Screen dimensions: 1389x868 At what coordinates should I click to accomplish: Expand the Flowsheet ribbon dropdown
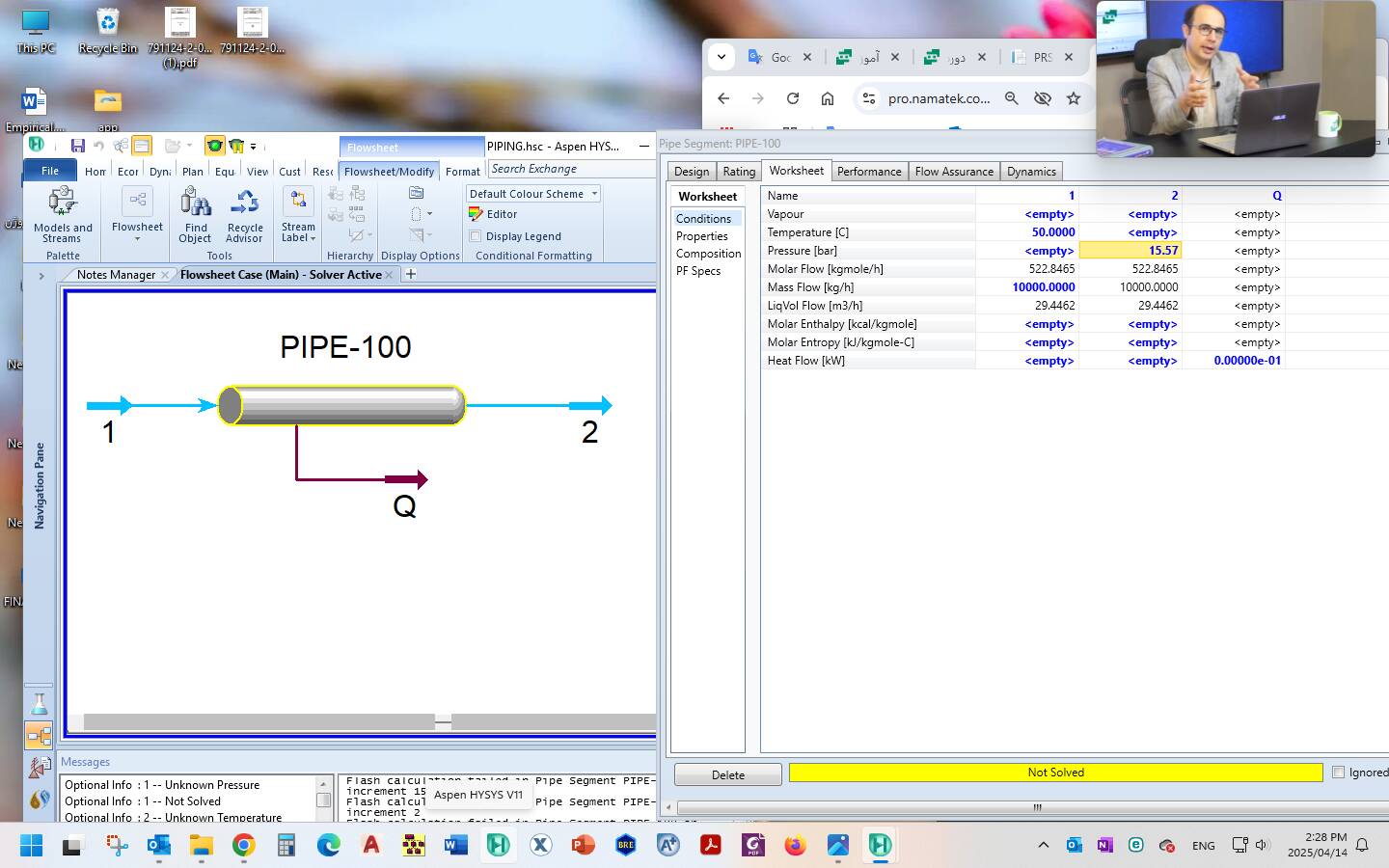point(137,238)
